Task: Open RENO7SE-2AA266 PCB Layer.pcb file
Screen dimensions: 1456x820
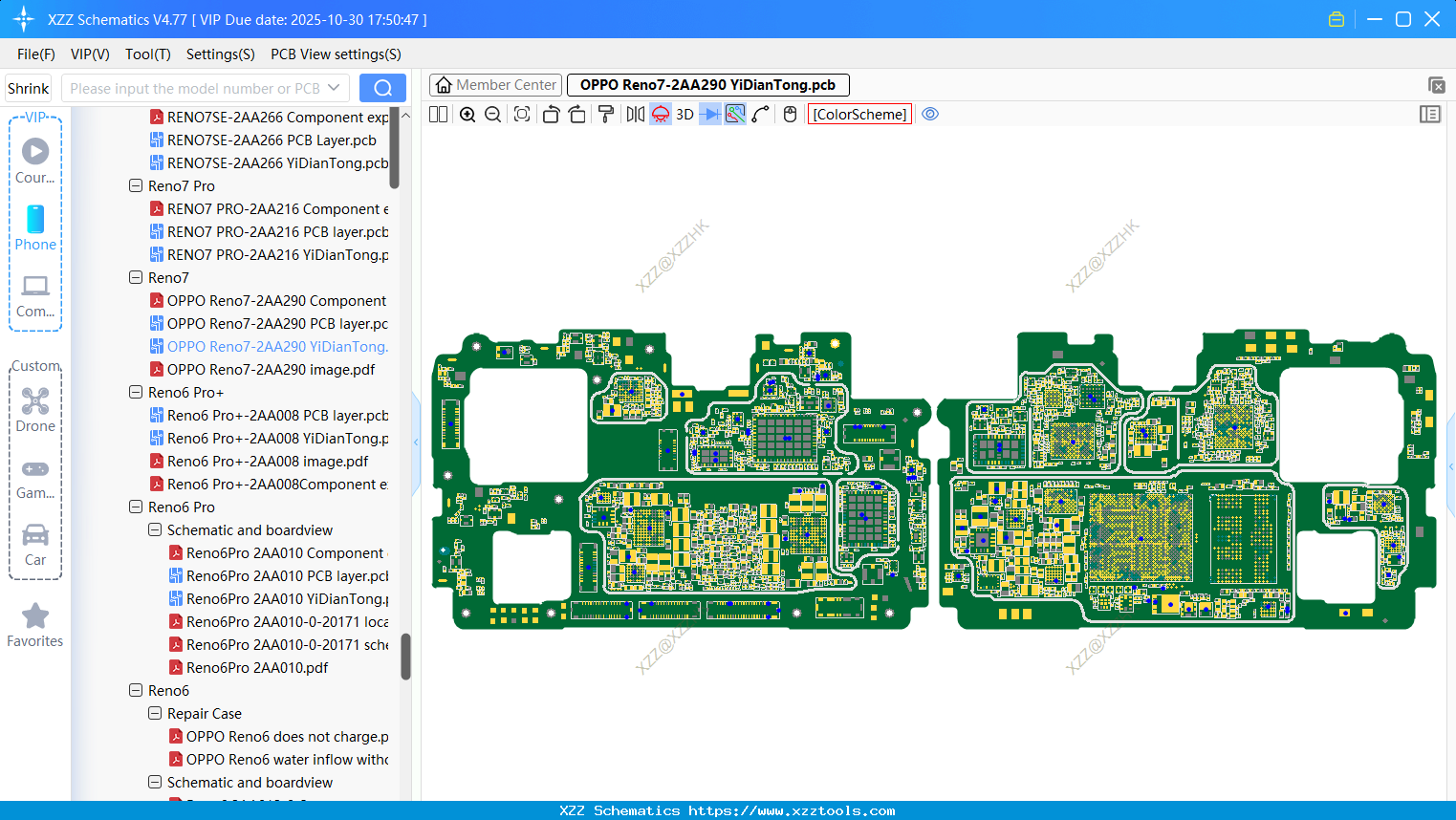Action: click(x=272, y=140)
